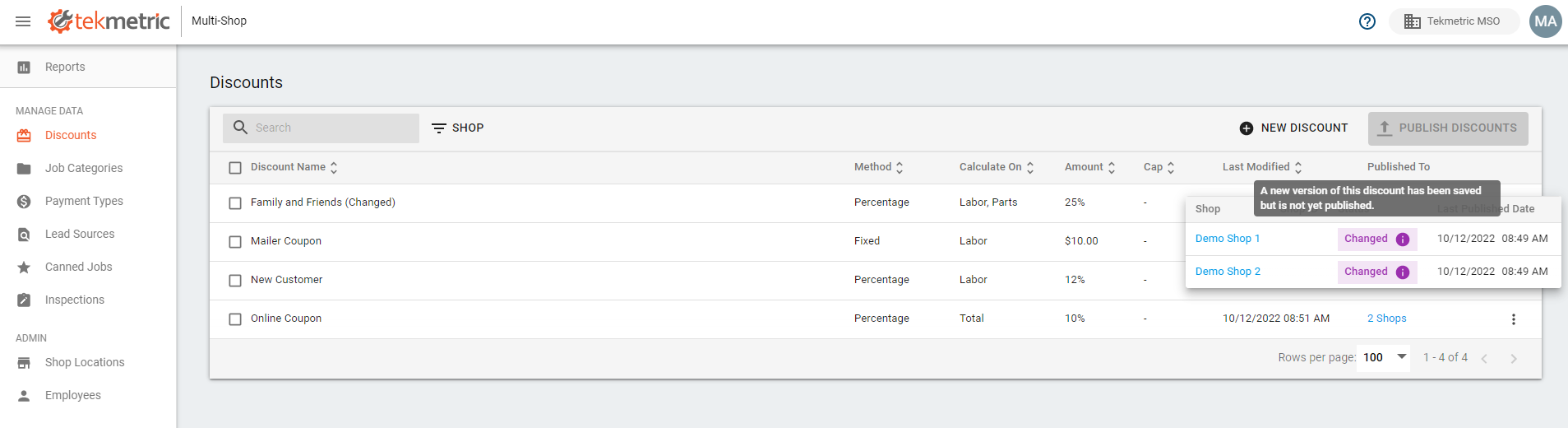Sort by Calculate On column
The width and height of the screenshot is (1568, 428).
click(x=997, y=167)
